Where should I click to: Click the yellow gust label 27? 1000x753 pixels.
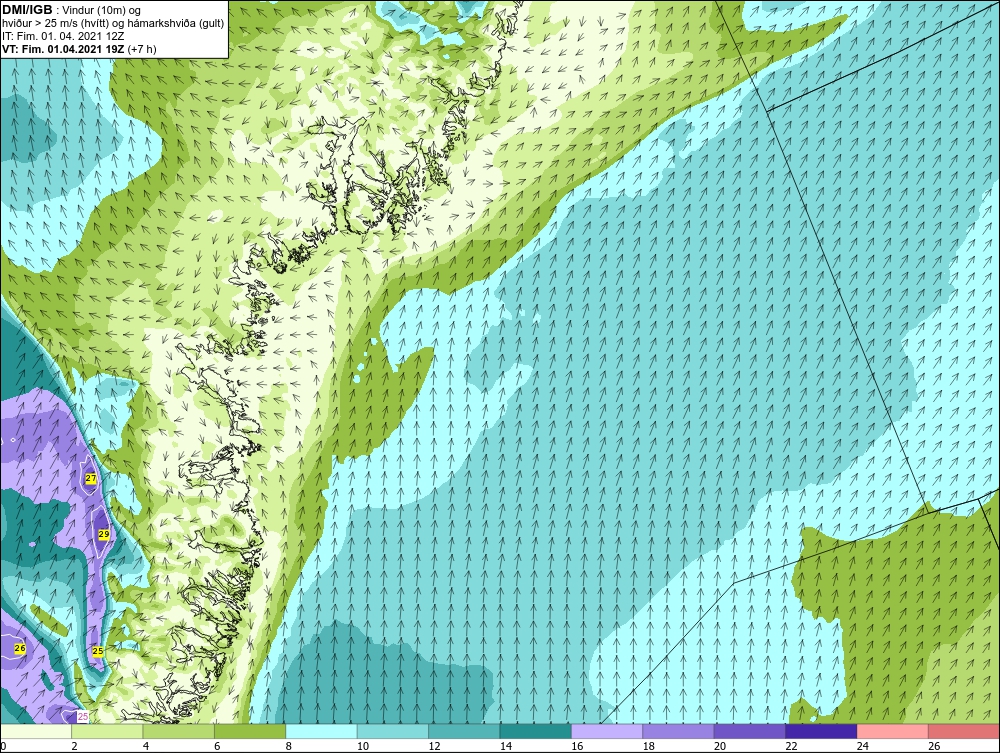(91, 478)
